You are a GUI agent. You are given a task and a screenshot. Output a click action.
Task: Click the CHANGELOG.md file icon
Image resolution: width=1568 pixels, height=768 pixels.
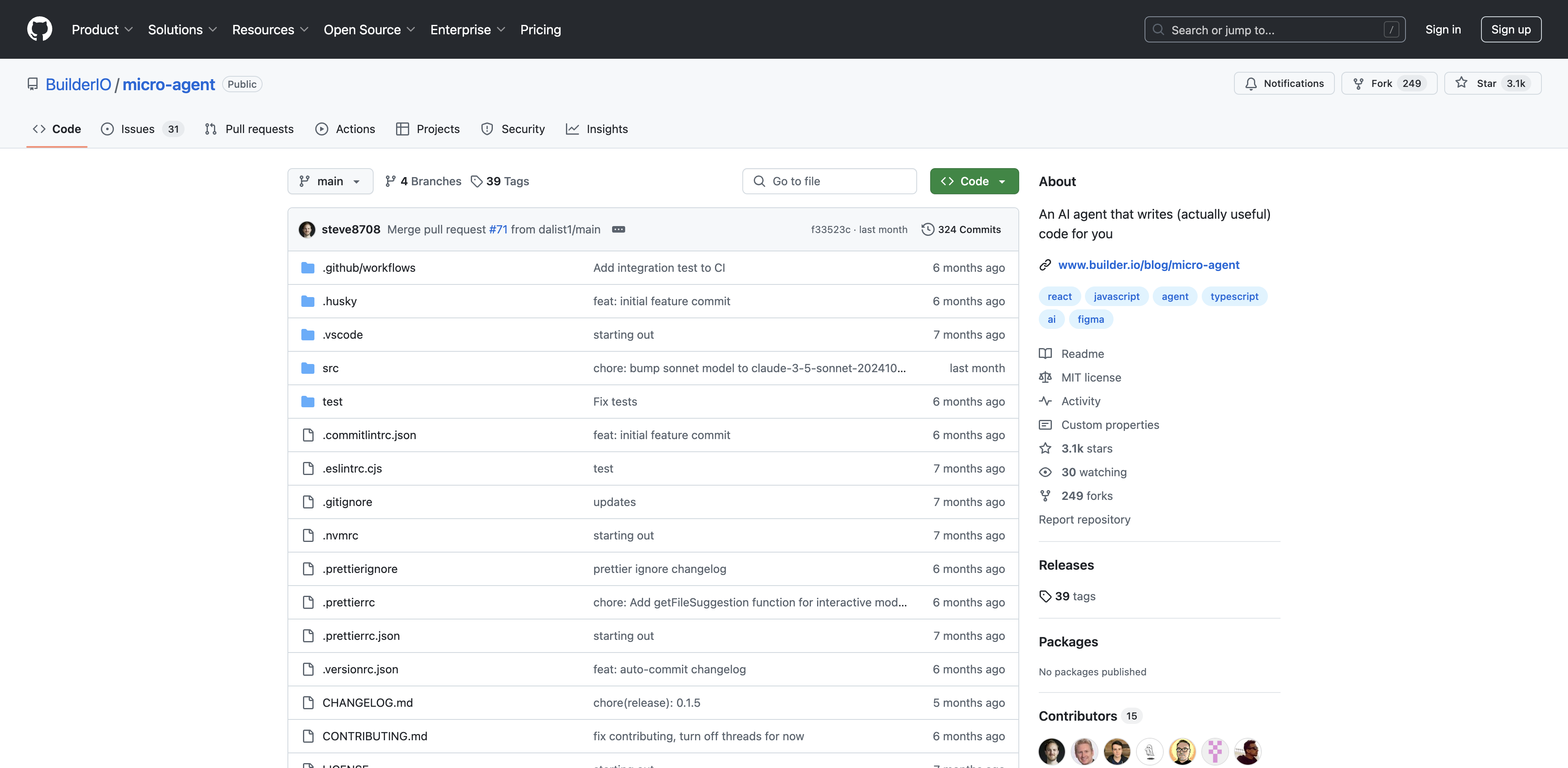point(308,702)
